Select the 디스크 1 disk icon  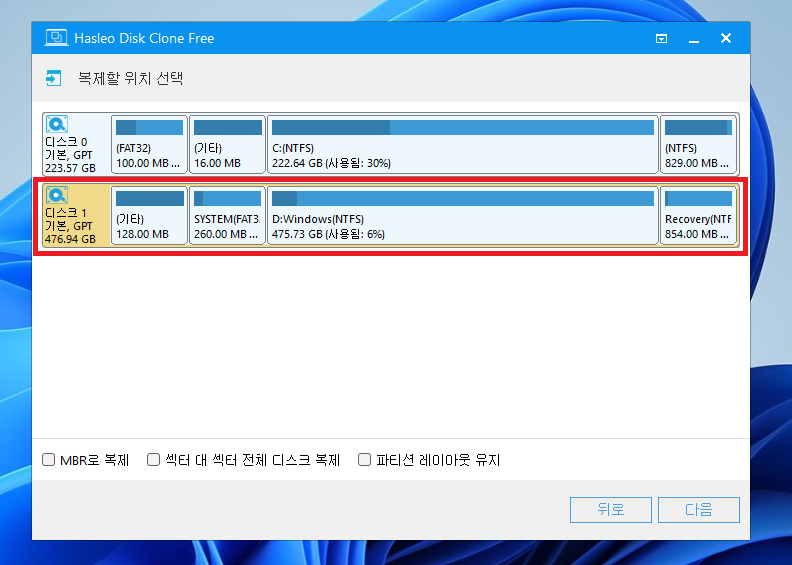click(x=57, y=195)
